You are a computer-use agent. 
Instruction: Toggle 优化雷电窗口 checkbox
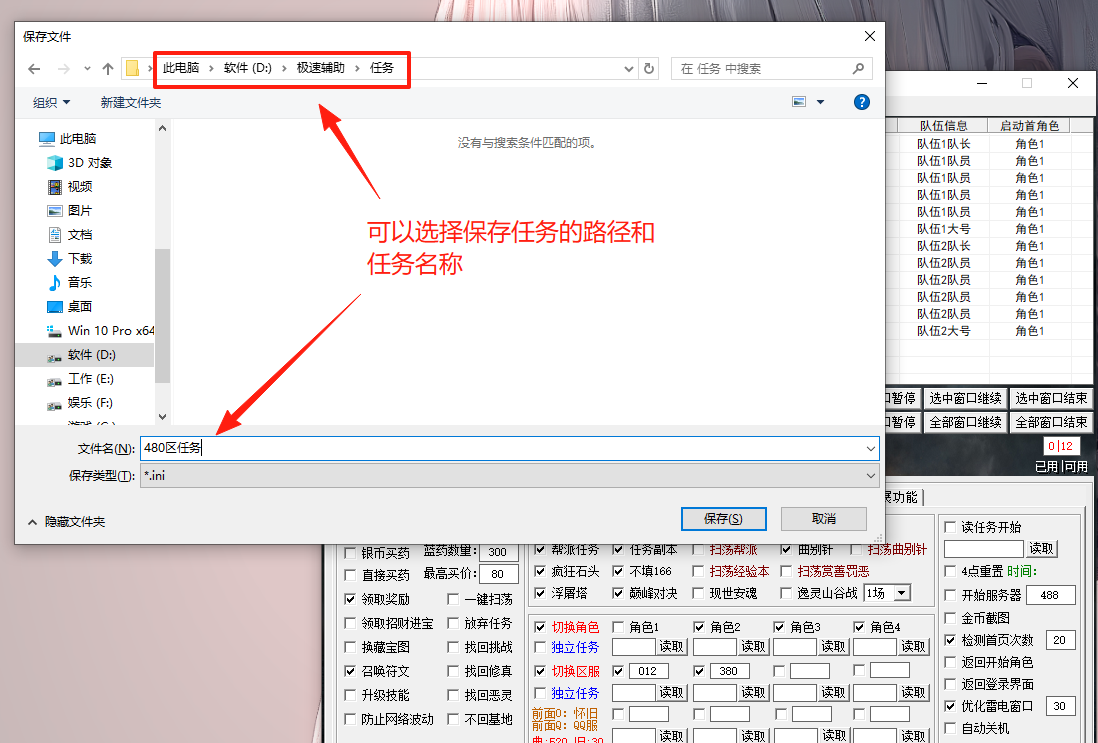click(x=950, y=706)
